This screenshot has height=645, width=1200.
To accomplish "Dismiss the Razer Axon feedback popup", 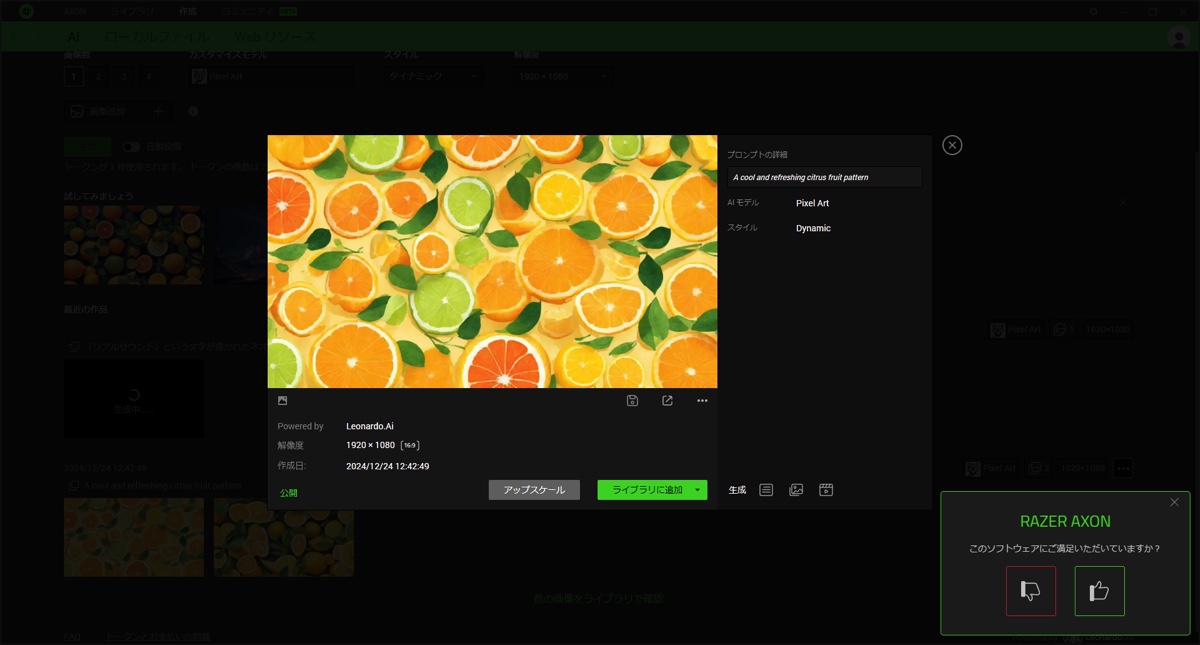I will (x=1174, y=502).
